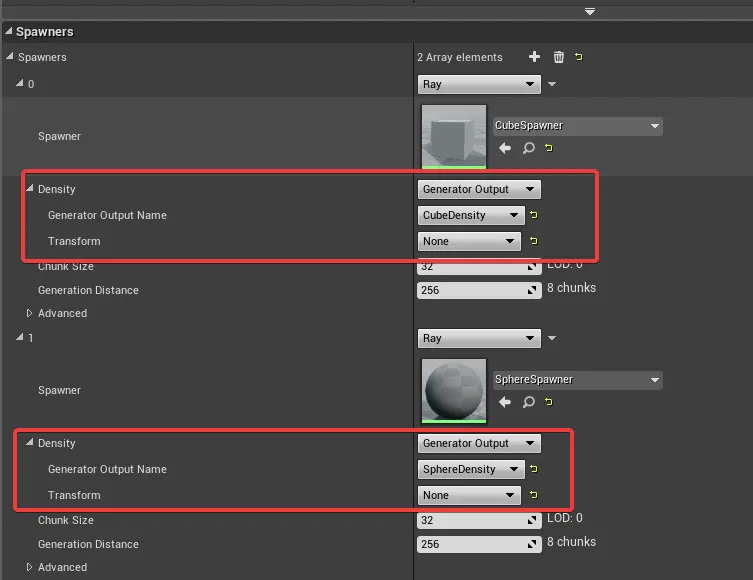Expand Advanced section under element 0
This screenshot has width=753, height=580.
tap(30, 313)
